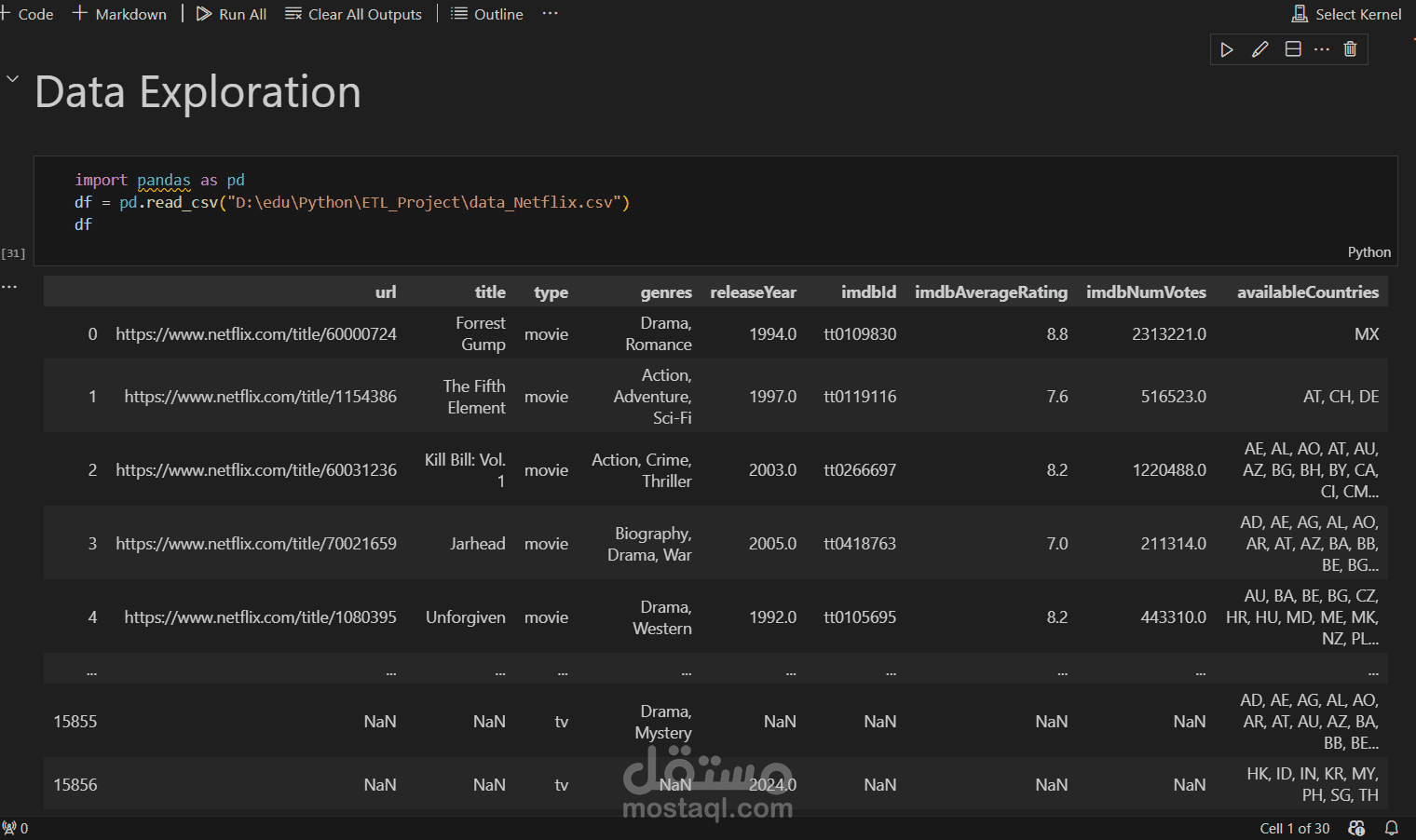Click the 211314.0 votes cell

pyautogui.click(x=1174, y=544)
